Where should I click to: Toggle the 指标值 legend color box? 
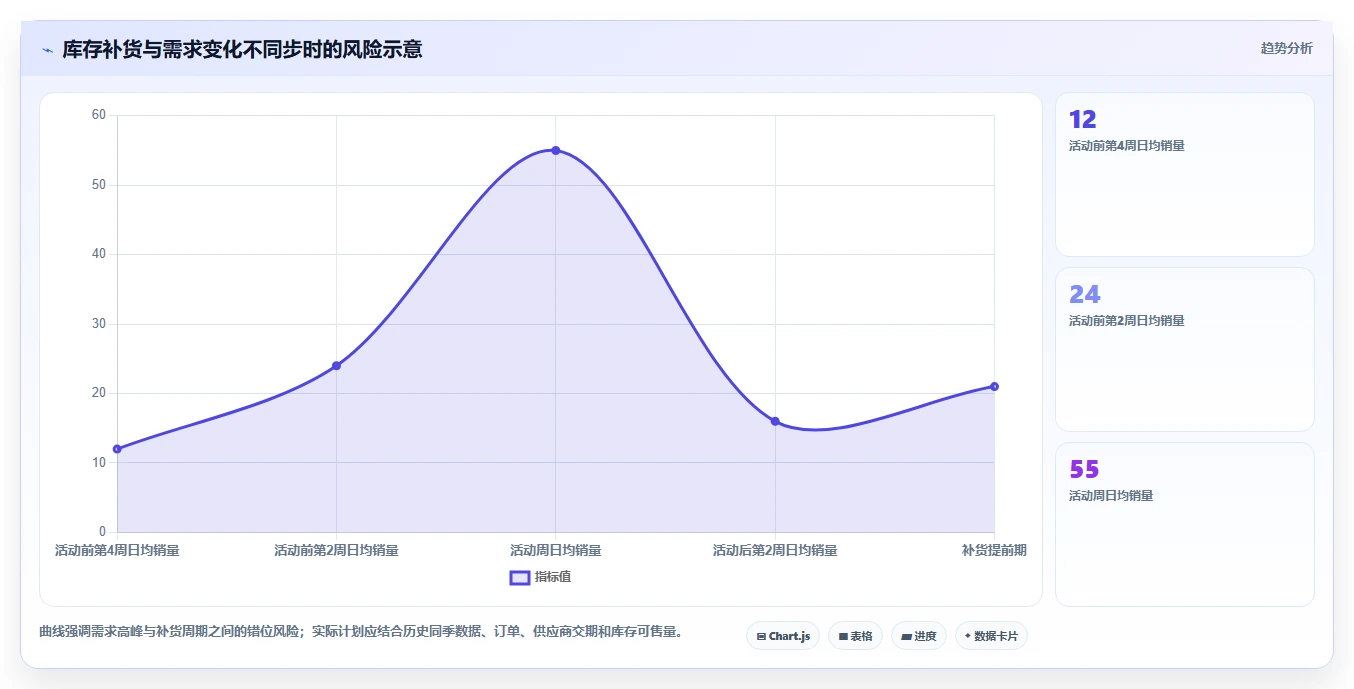[x=520, y=577]
